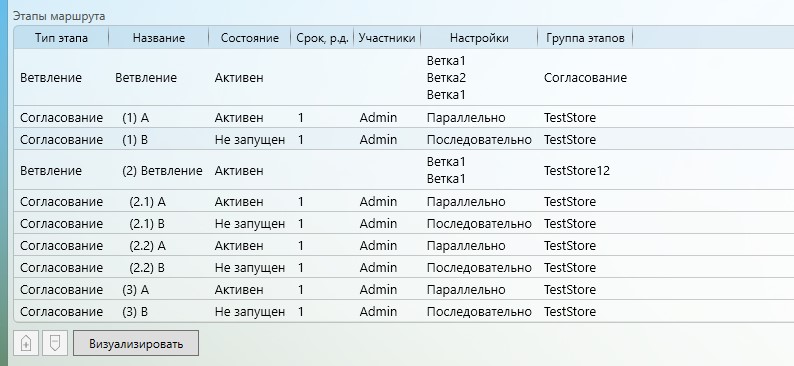Click the Участники column header
This screenshot has height=366, width=794.
387,38
